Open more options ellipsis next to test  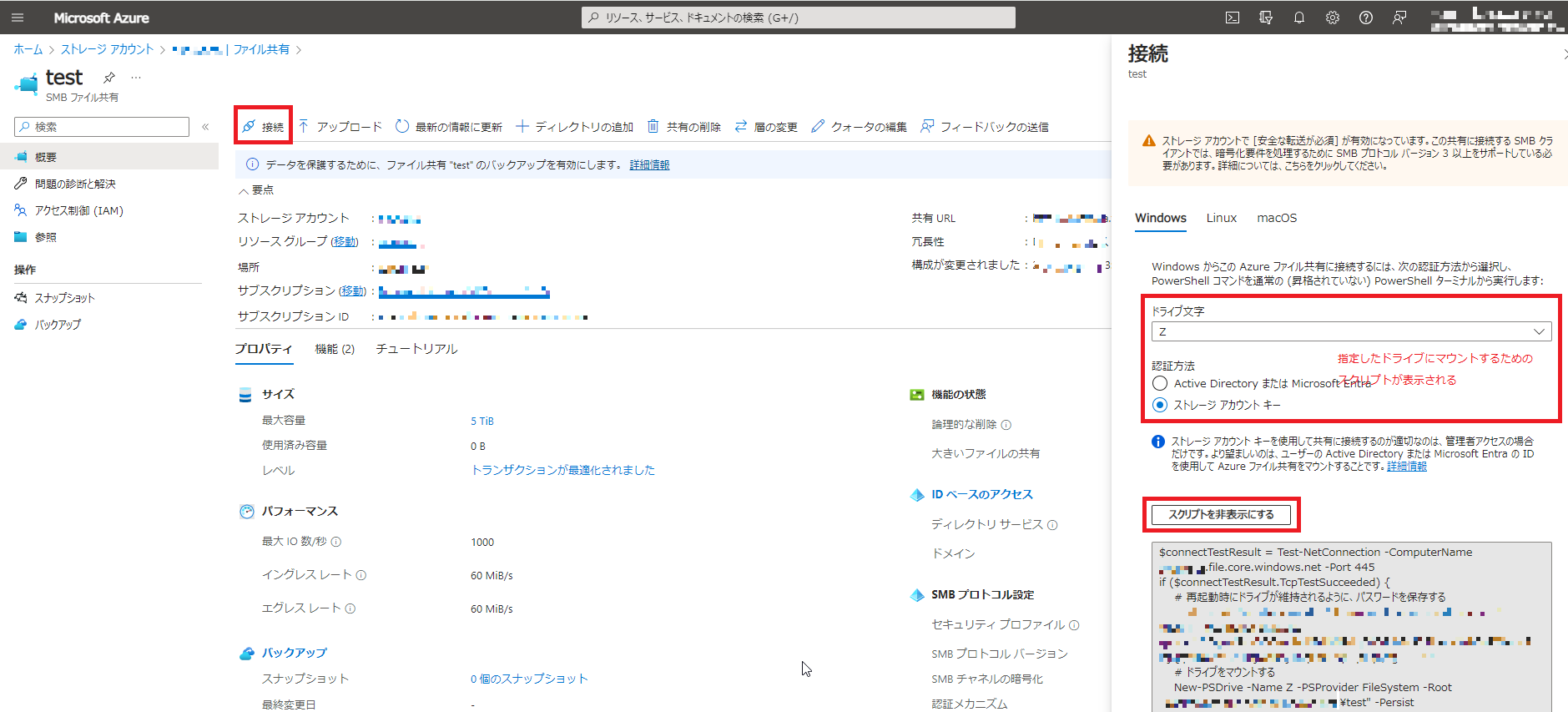click(x=136, y=78)
